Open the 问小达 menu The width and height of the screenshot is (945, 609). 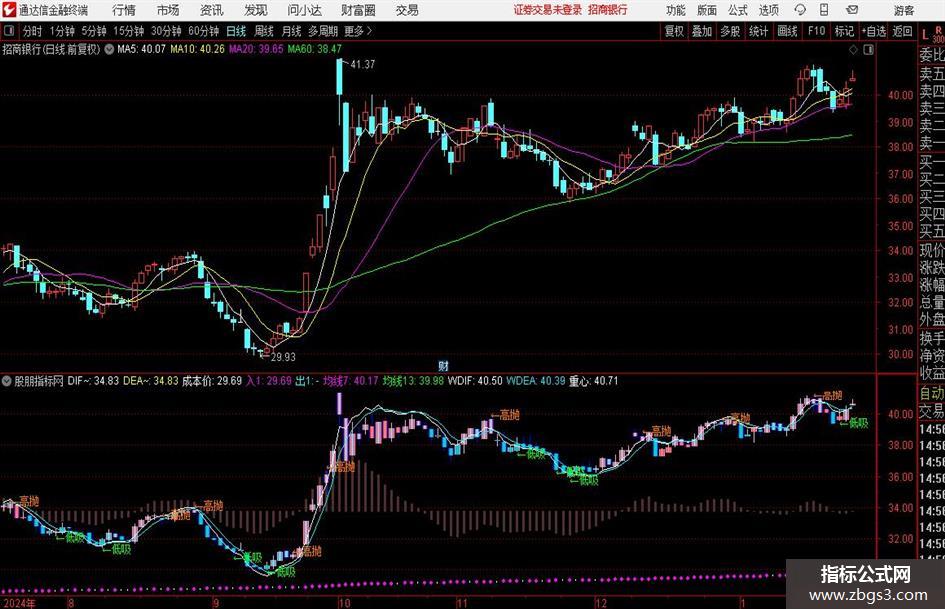[304, 10]
